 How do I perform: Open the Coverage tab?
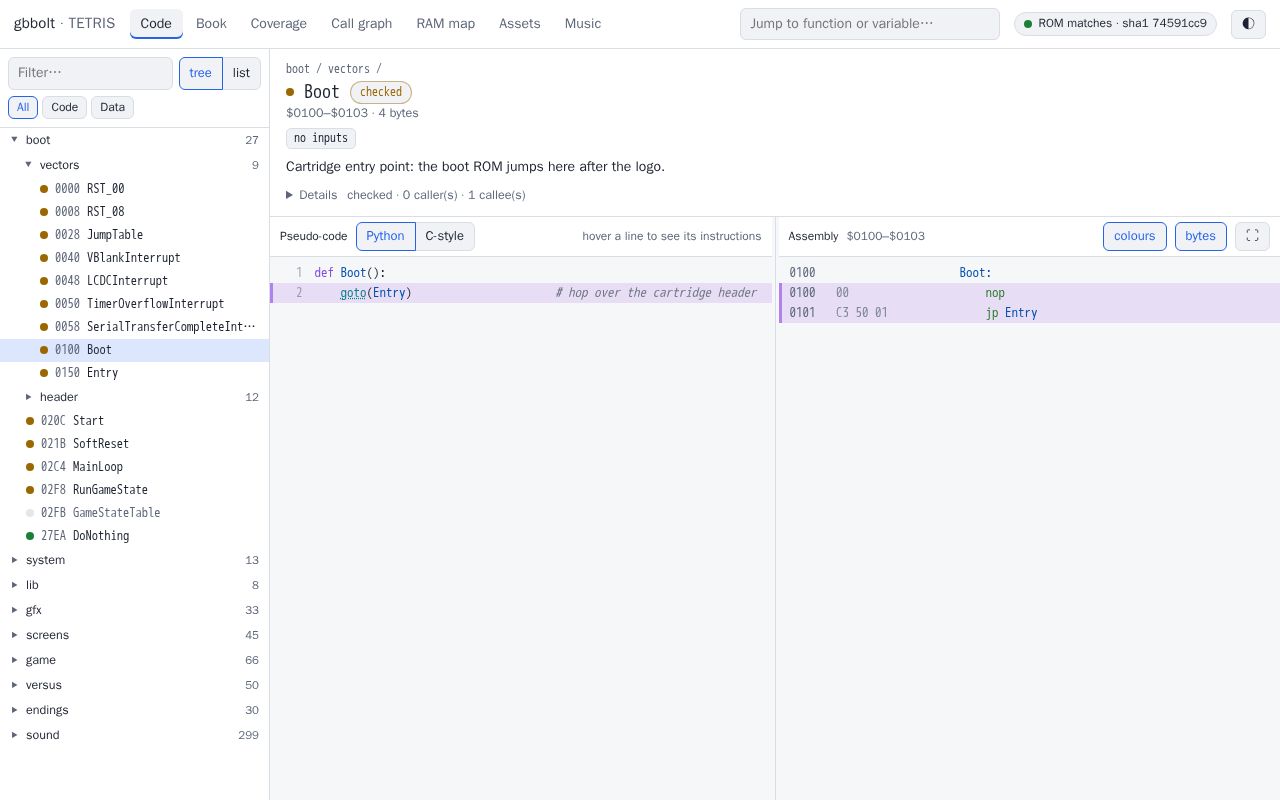279,23
